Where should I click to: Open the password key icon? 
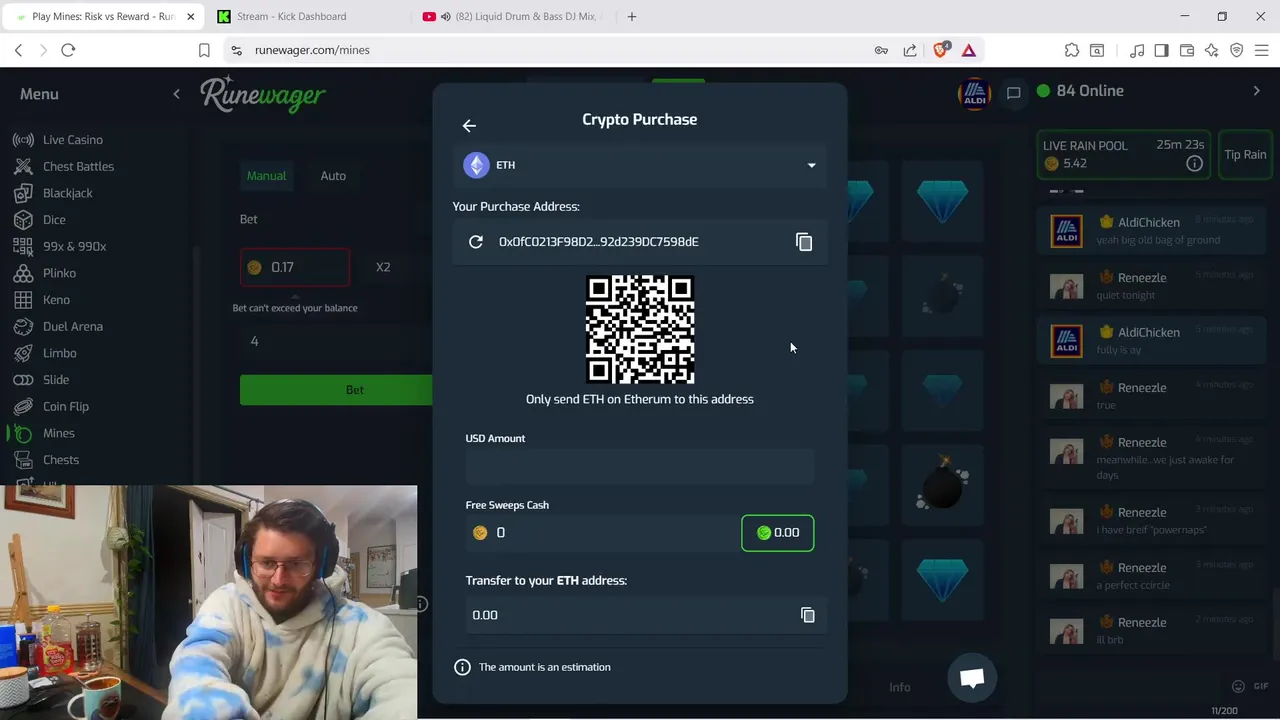[881, 50]
